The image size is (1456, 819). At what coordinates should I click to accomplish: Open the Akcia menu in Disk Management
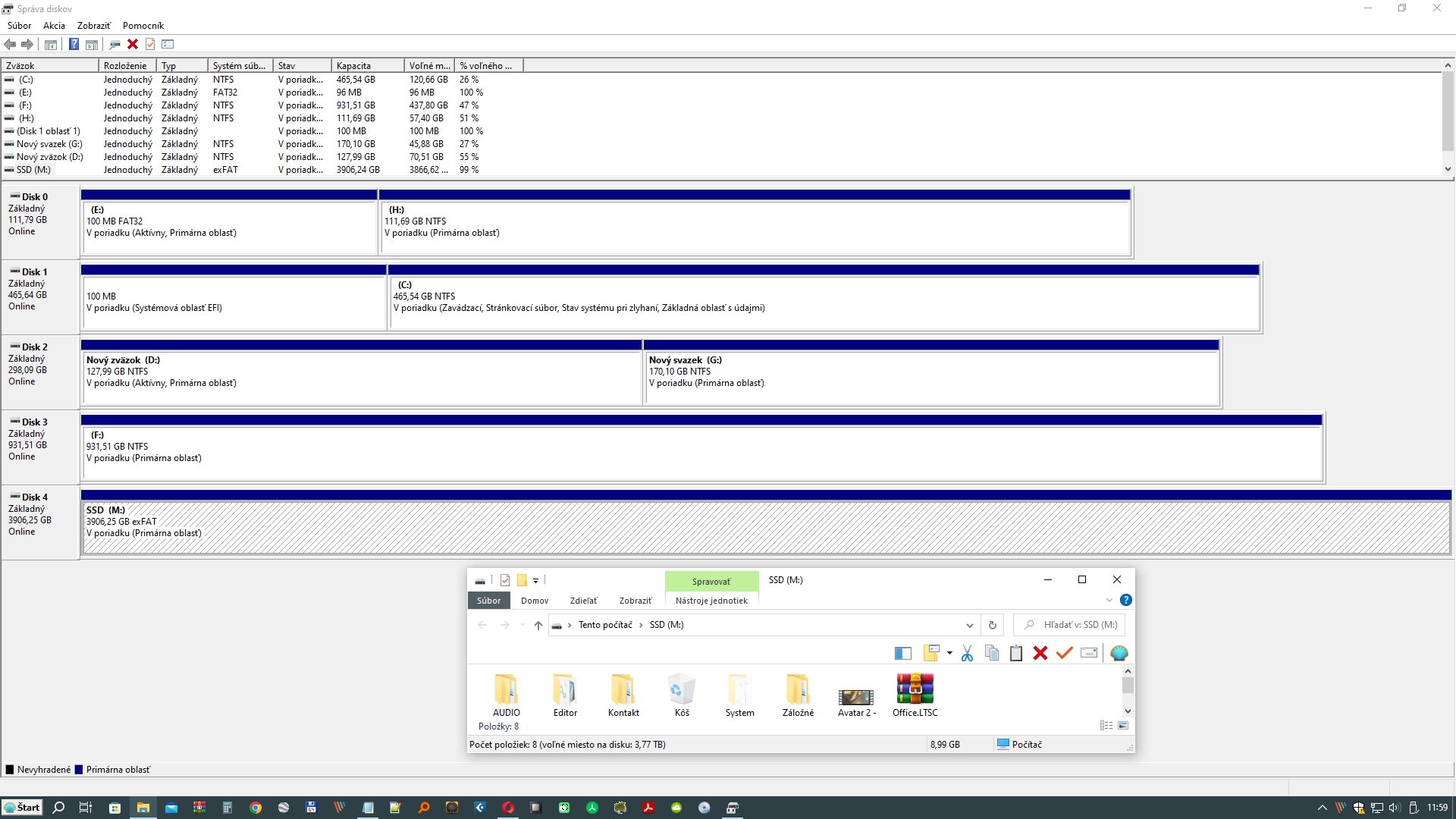tap(54, 25)
